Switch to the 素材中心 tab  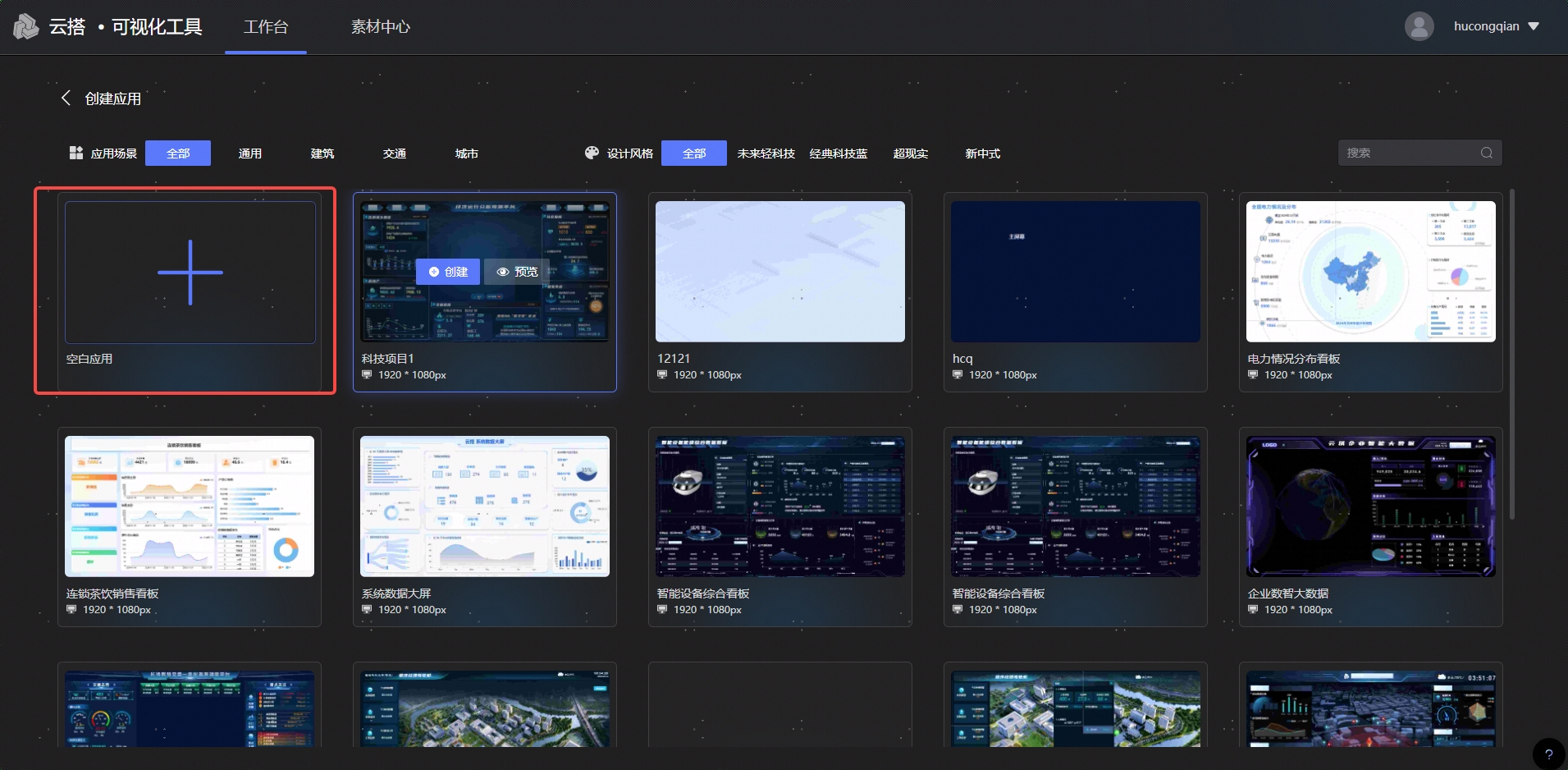click(381, 27)
